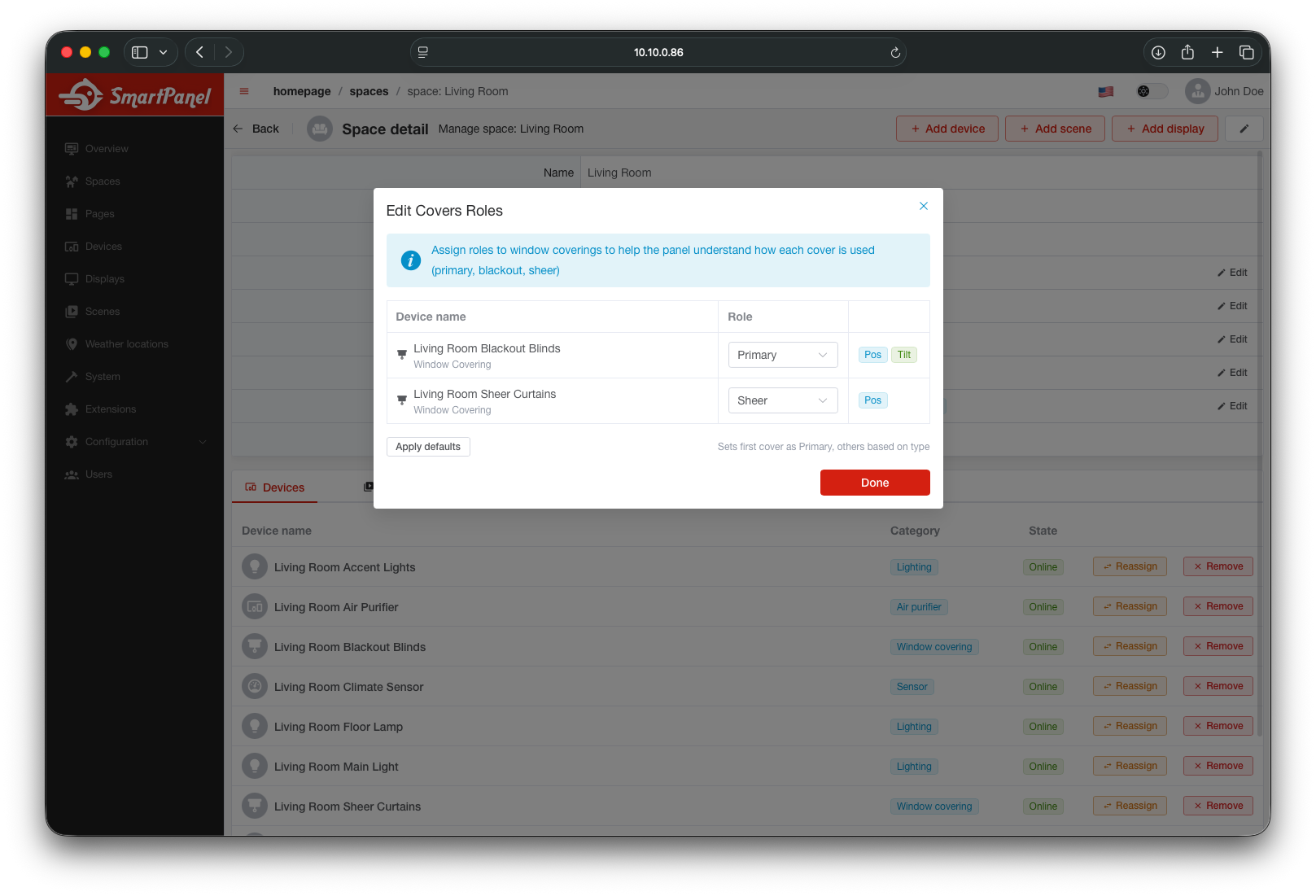Select Scenes in the sidebar
1316x896 pixels.
click(x=103, y=311)
